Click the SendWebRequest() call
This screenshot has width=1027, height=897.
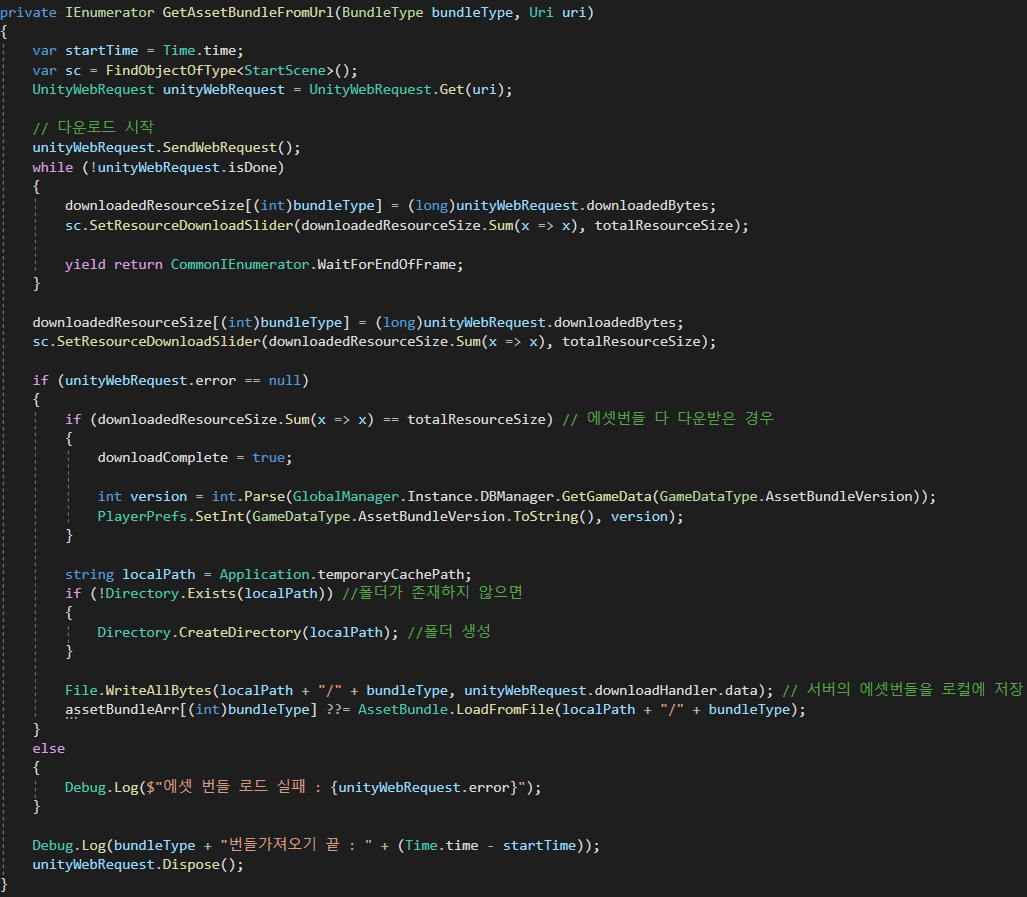227,148
